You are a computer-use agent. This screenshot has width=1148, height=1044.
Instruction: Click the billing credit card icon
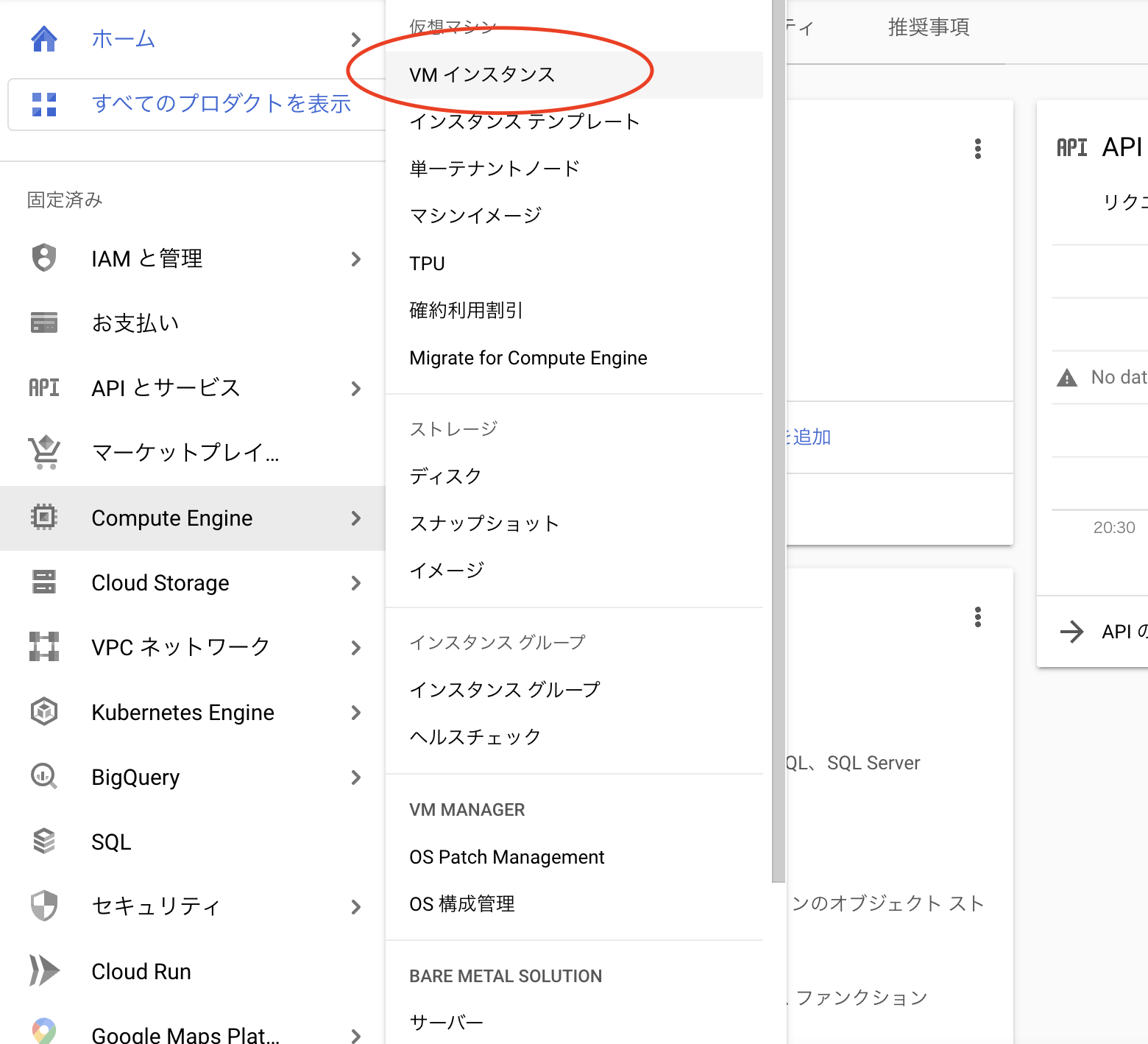tap(44, 322)
